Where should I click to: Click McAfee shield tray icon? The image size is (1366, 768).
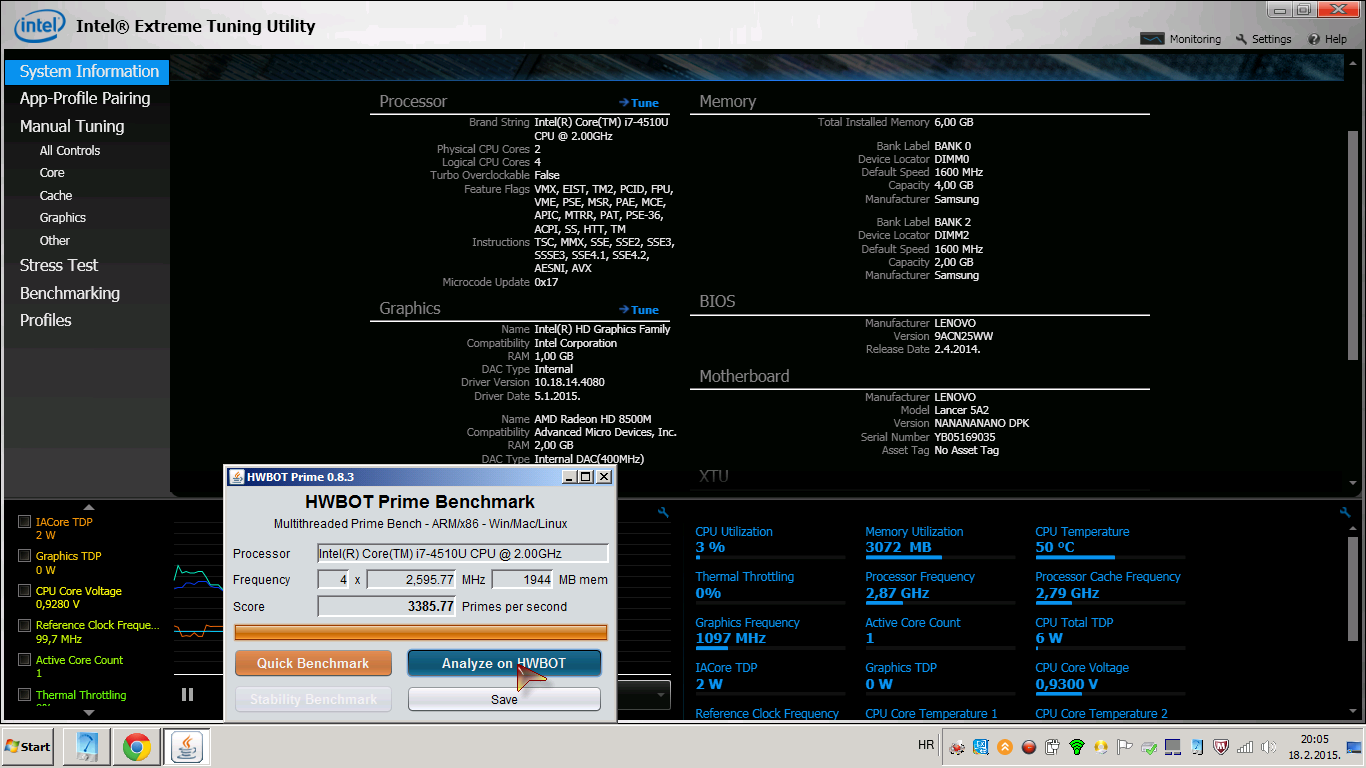click(1221, 747)
